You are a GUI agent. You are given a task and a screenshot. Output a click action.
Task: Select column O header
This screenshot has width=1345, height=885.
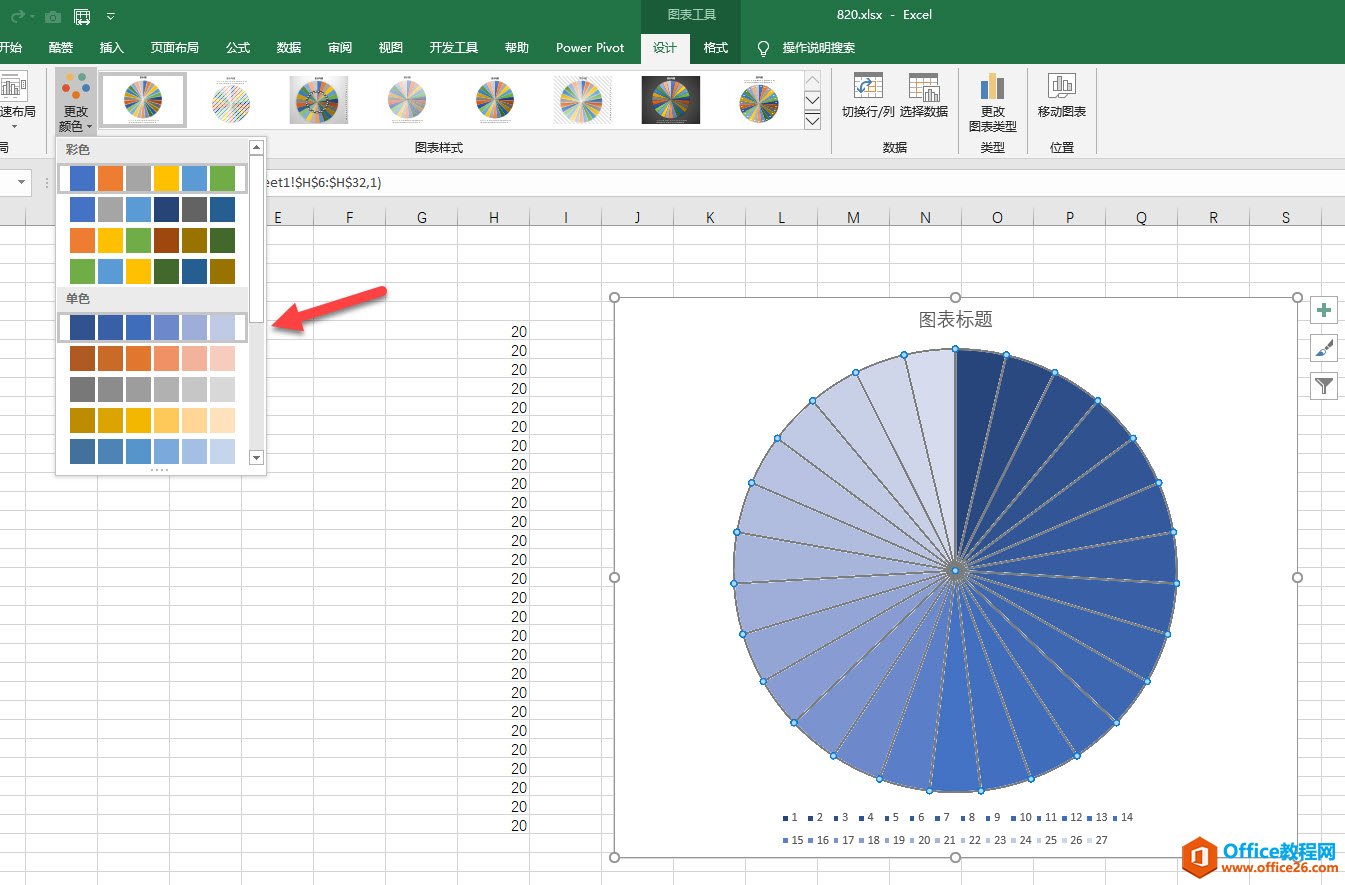(x=997, y=217)
